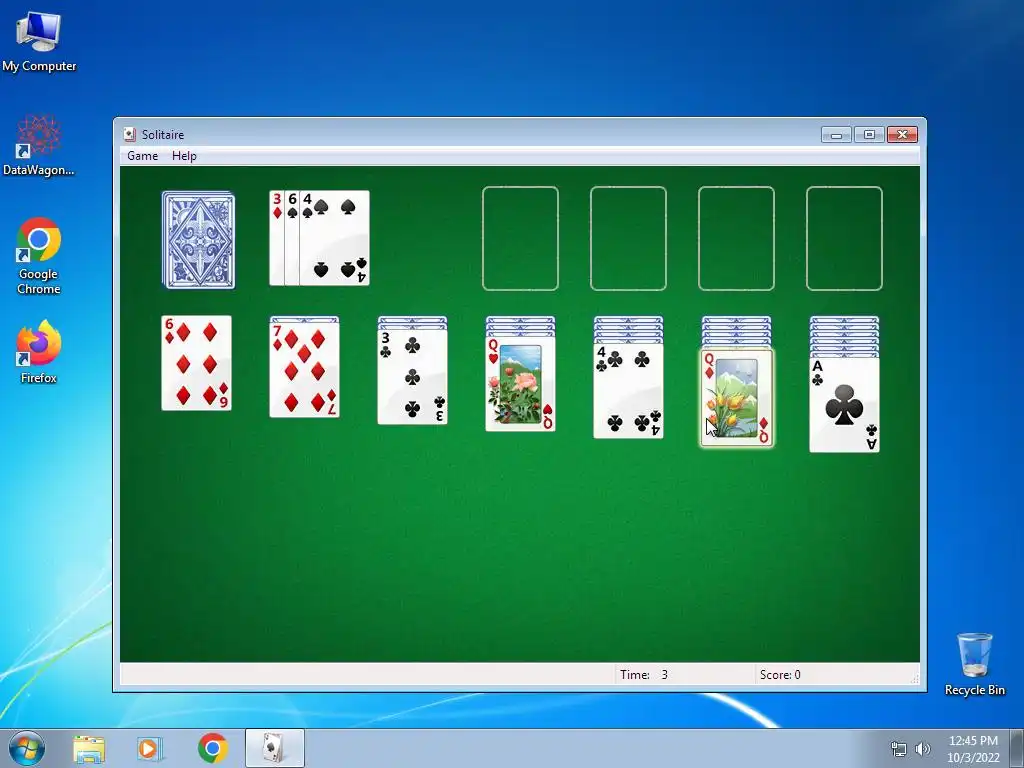
Task: Click the Score: 0 status text
Action: pos(780,675)
